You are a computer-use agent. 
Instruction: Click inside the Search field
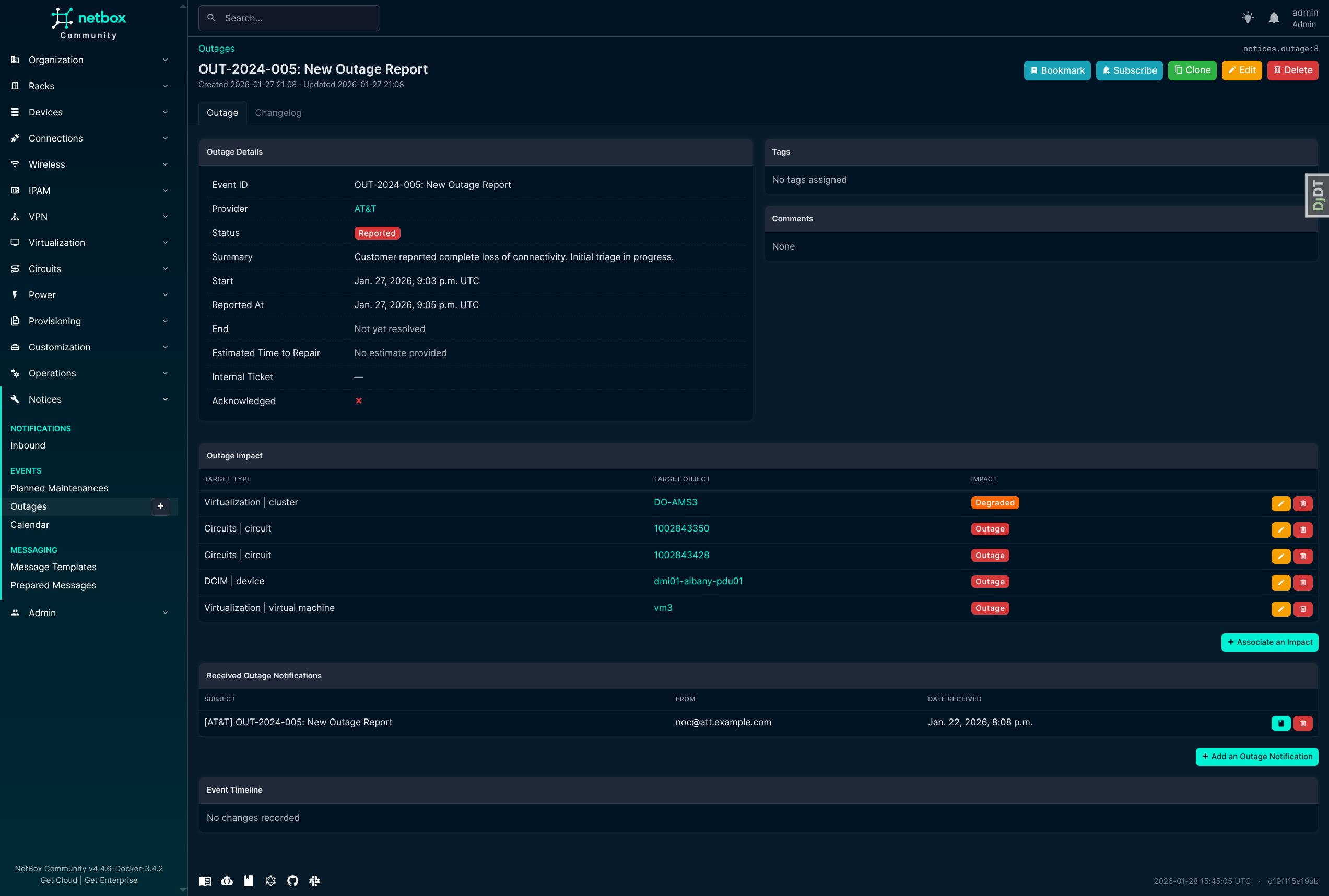289,18
